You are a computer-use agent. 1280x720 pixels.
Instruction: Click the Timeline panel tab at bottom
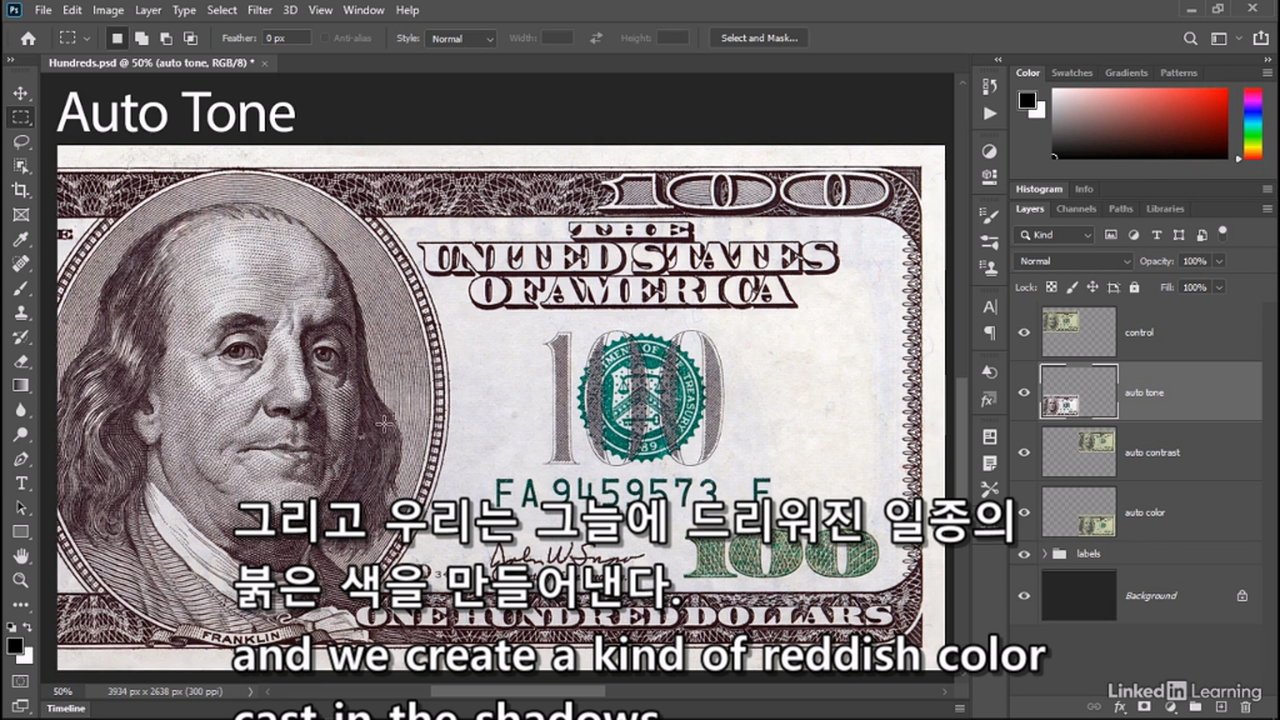tap(66, 708)
